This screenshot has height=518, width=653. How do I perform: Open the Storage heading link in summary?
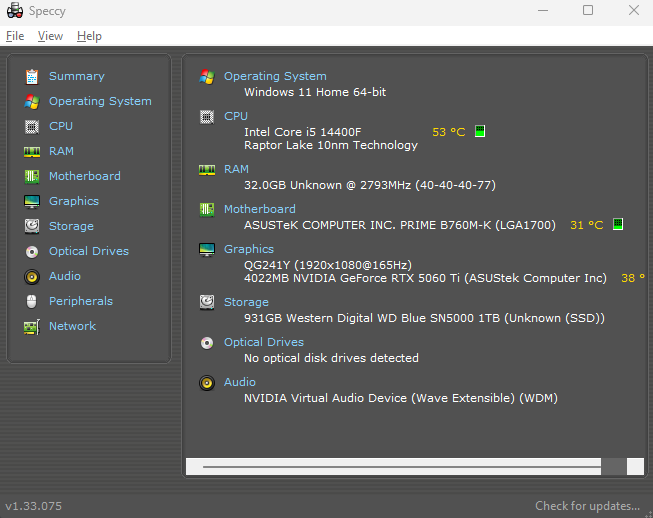(x=247, y=302)
